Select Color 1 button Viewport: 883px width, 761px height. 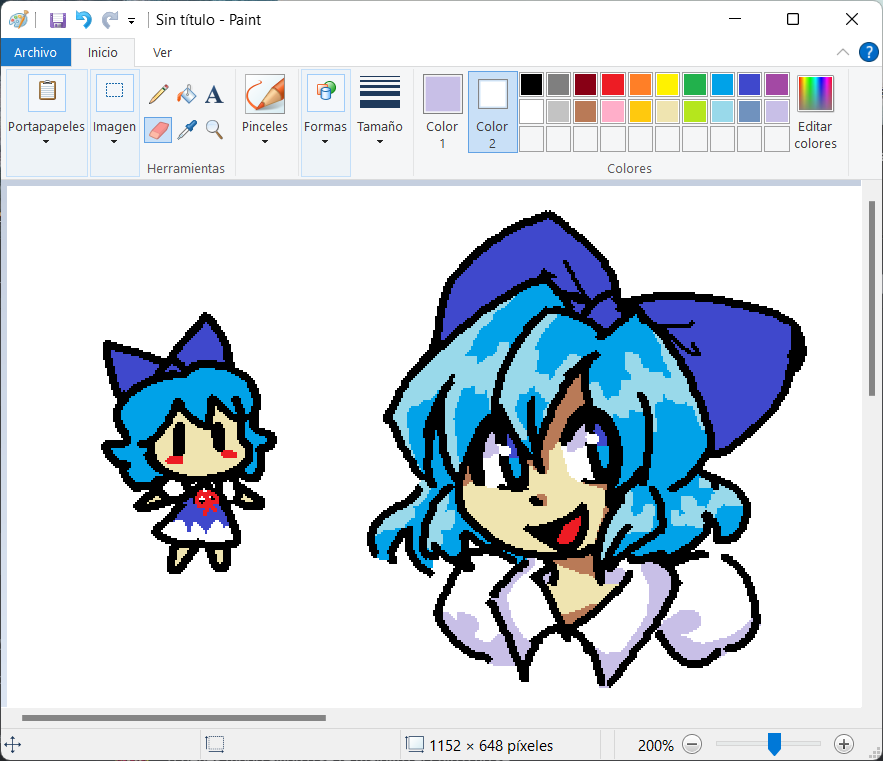click(x=443, y=112)
